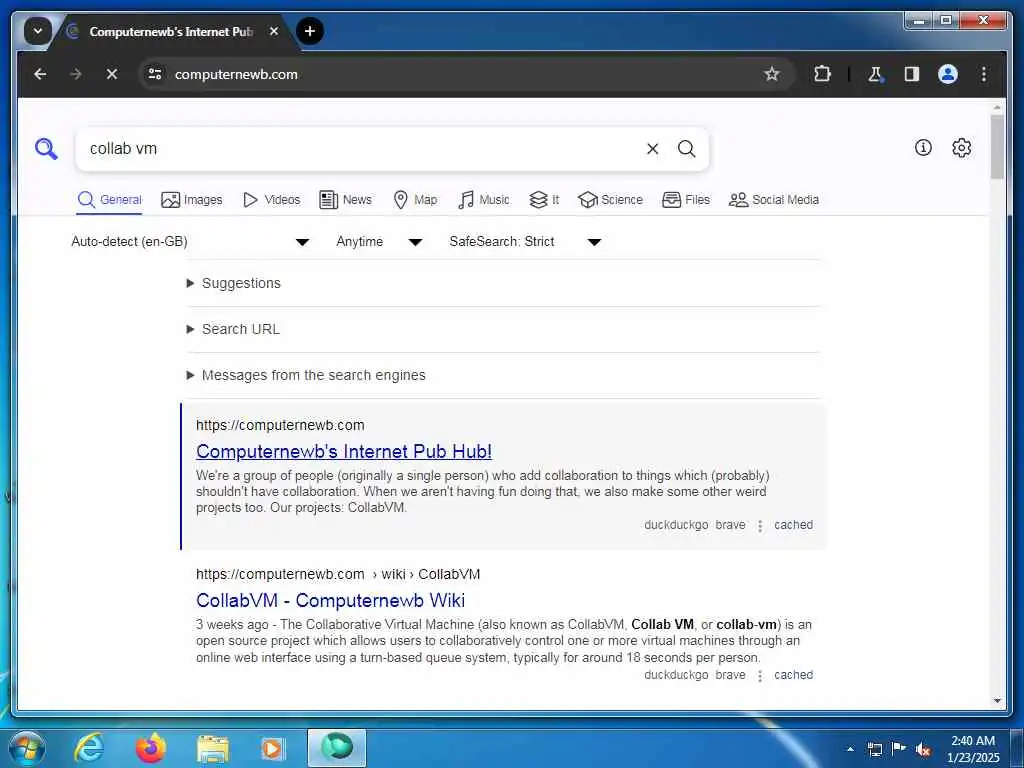Screen dimensions: 1024x768
Task: Open the Auto-detect (en-GB) language dropdown
Action: pyautogui.click(x=190, y=242)
